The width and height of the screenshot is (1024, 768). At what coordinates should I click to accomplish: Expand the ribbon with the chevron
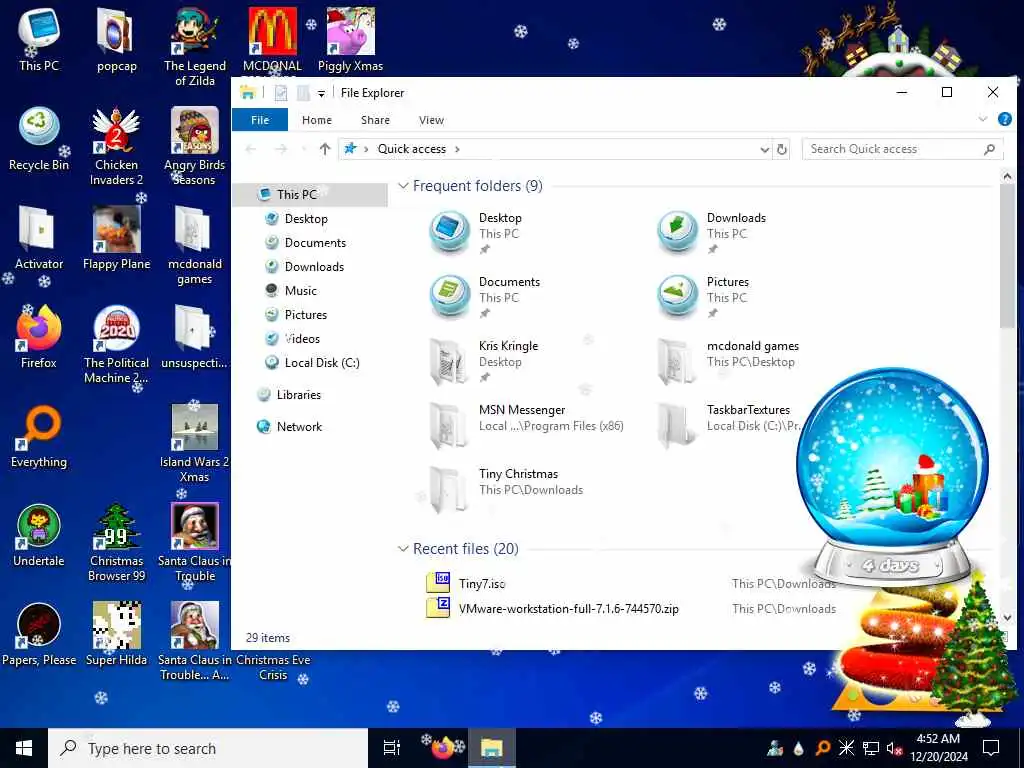coord(983,120)
